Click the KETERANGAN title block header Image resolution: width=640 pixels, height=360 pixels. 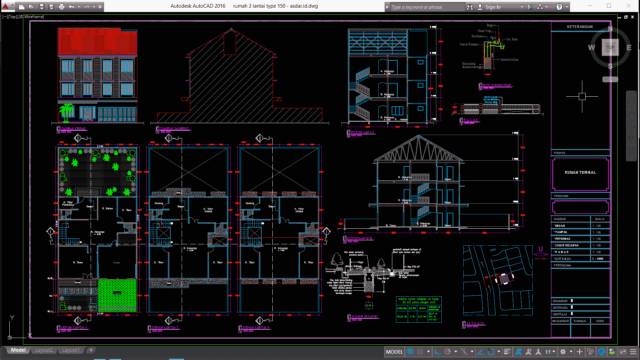(580, 27)
